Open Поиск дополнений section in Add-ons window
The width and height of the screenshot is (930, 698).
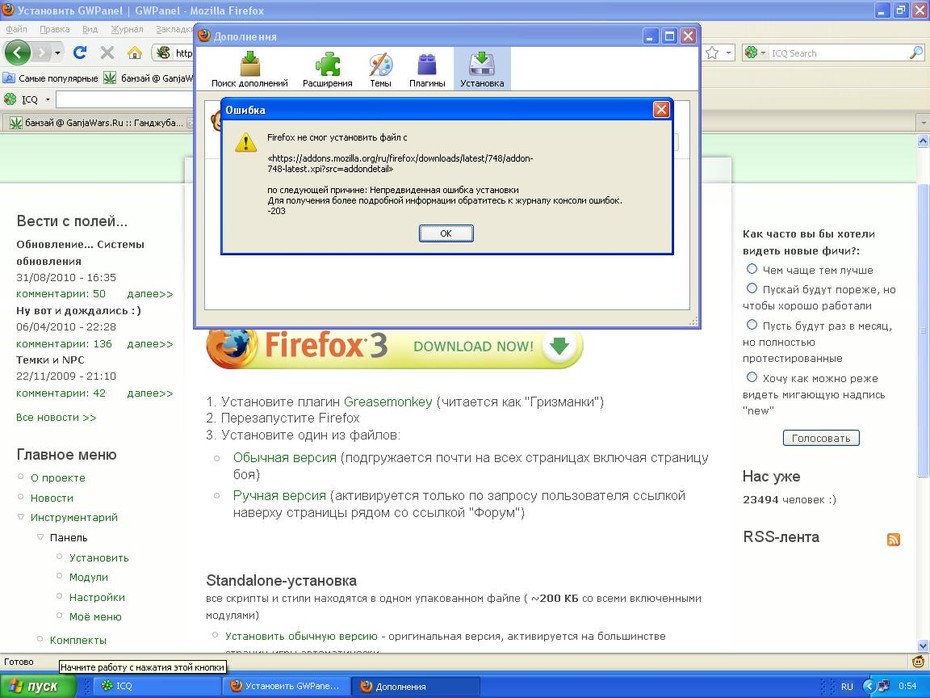click(x=250, y=69)
